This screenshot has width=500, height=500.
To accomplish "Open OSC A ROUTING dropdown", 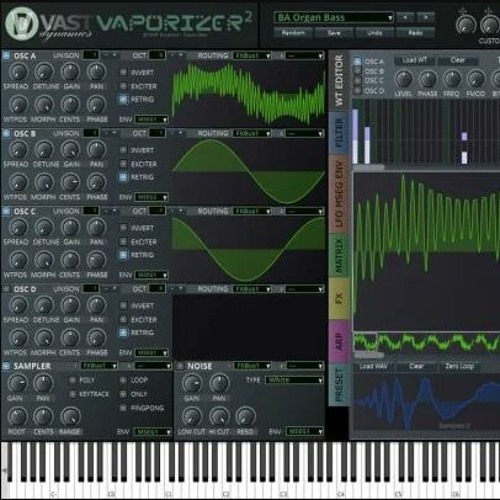I will pyautogui.click(x=252, y=56).
